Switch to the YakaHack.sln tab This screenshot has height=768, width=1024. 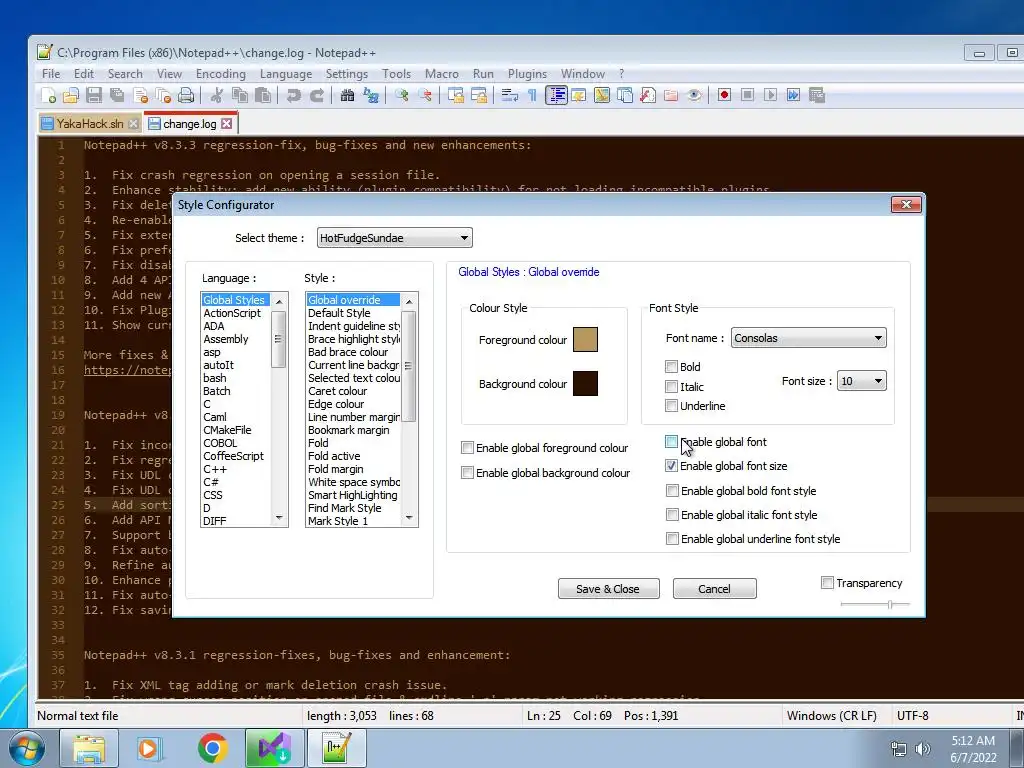(x=89, y=123)
